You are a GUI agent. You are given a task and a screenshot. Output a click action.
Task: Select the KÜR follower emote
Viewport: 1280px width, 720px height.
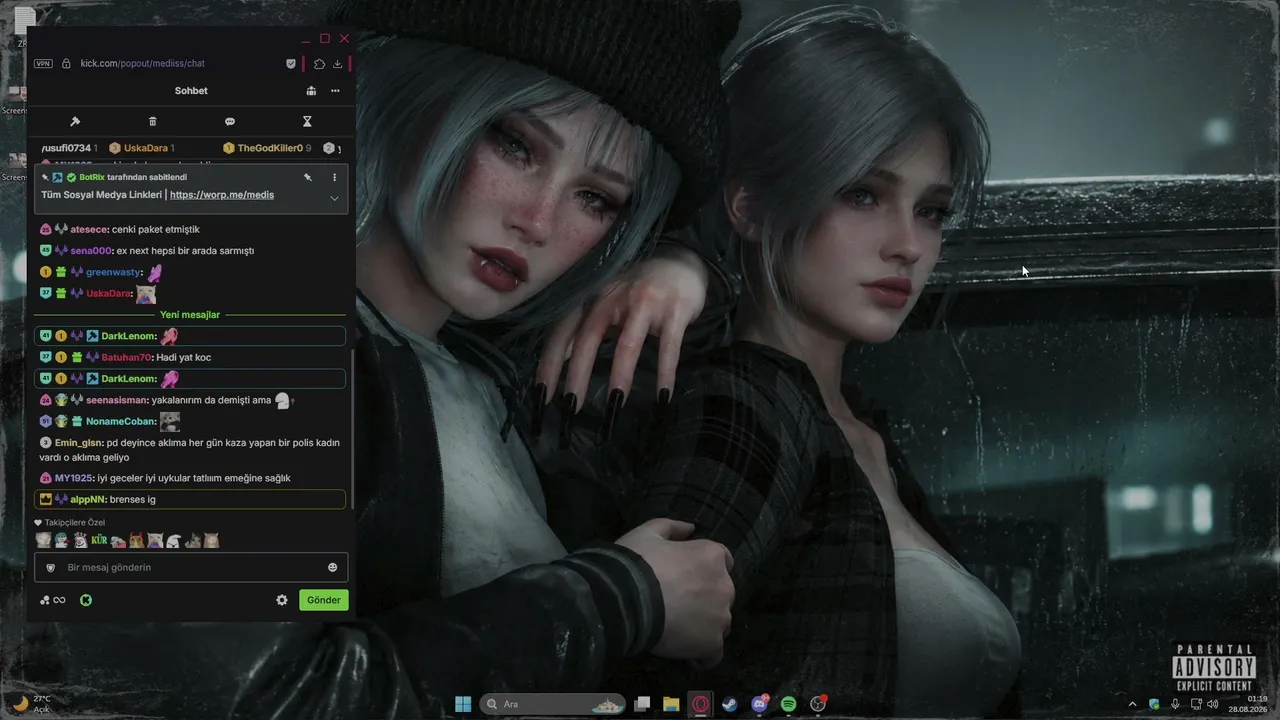click(x=99, y=541)
